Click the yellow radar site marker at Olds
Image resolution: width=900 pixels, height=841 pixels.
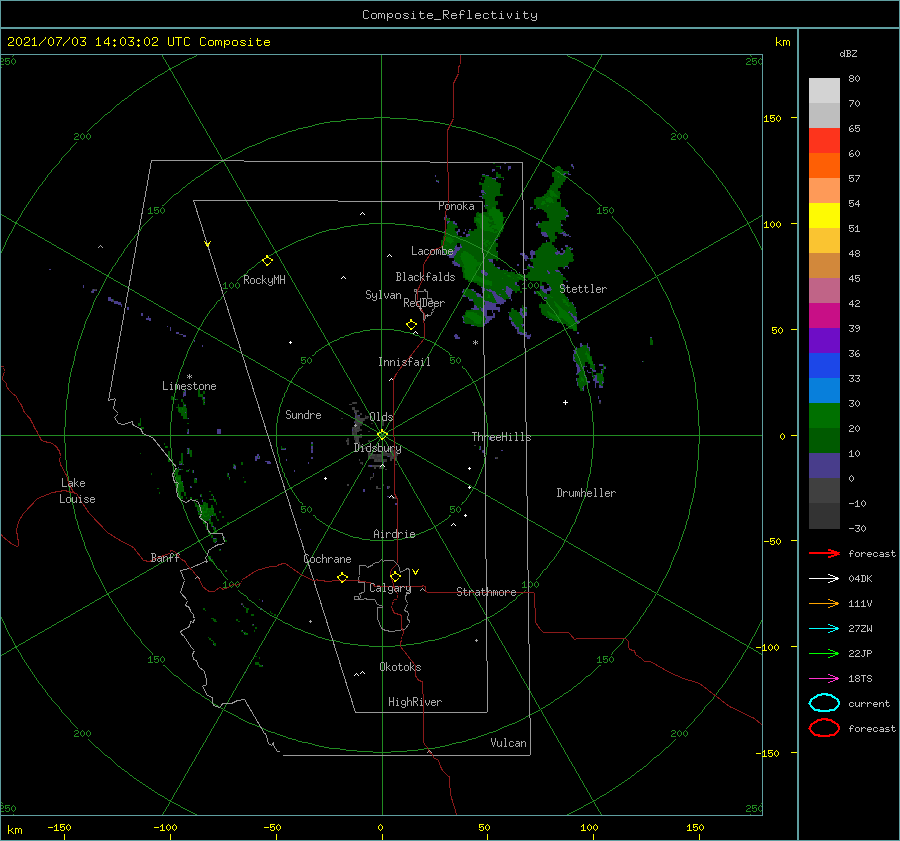pyautogui.click(x=382, y=435)
